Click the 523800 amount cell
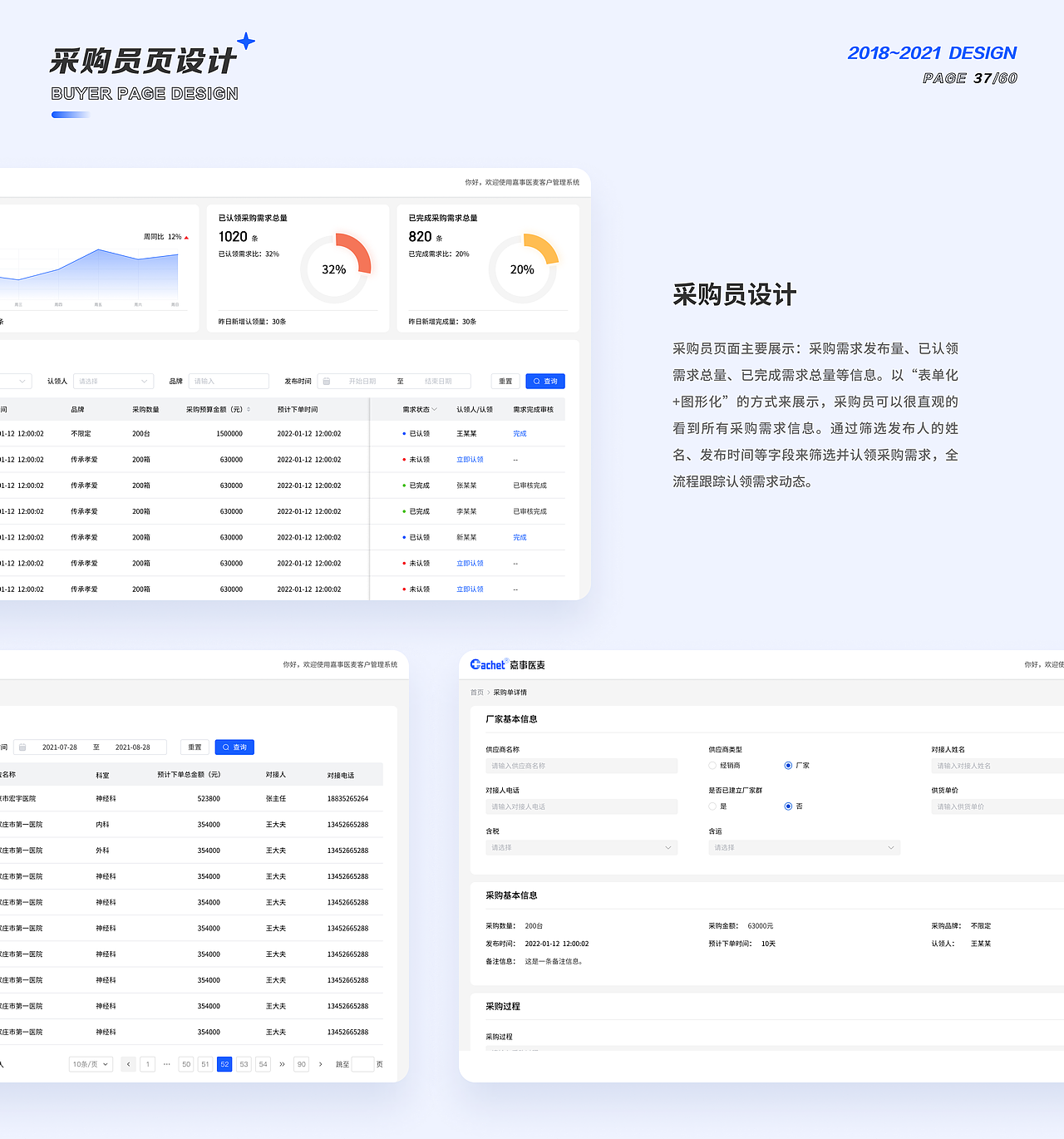 (x=209, y=799)
